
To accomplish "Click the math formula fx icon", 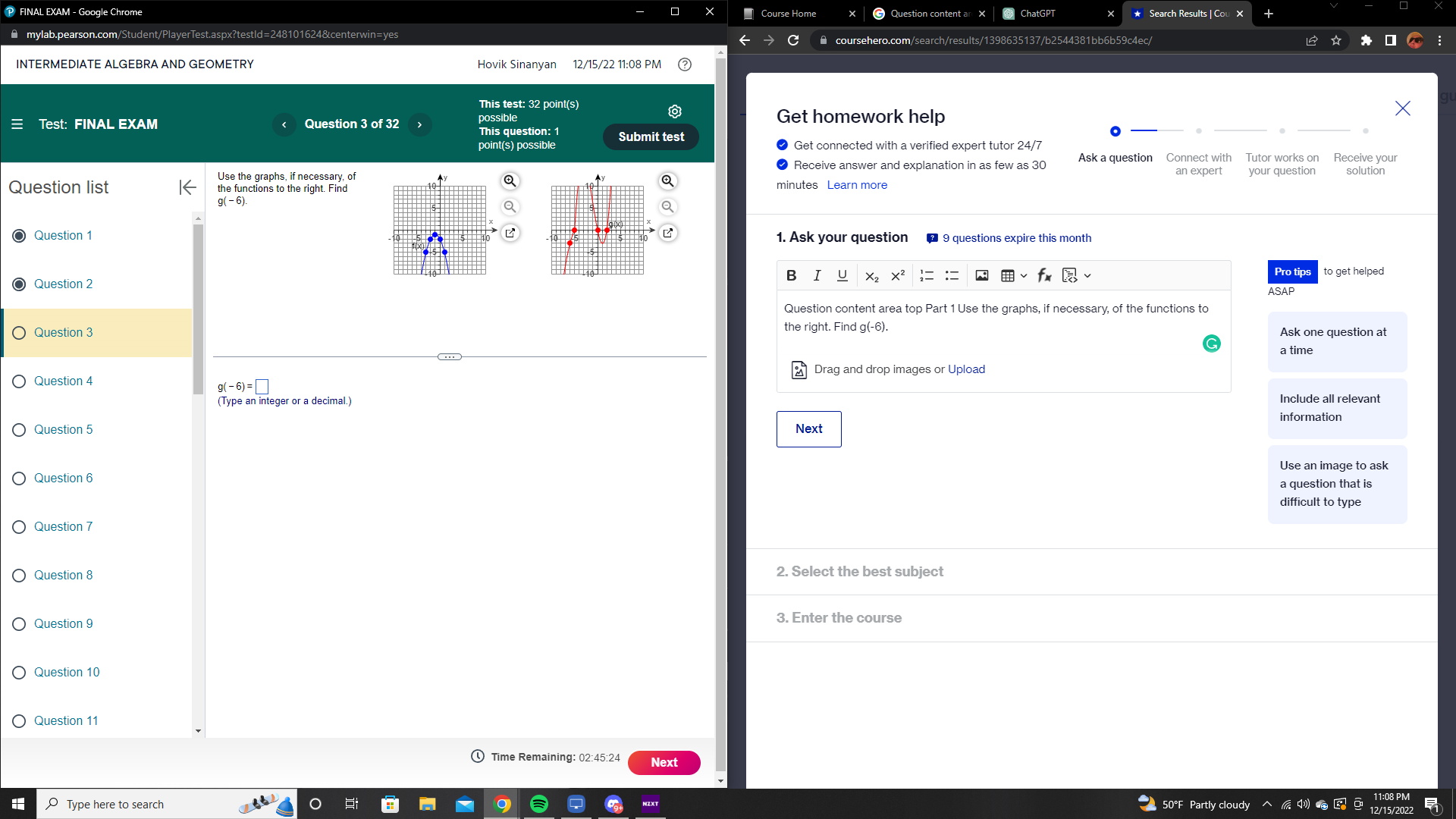I will [x=1044, y=275].
